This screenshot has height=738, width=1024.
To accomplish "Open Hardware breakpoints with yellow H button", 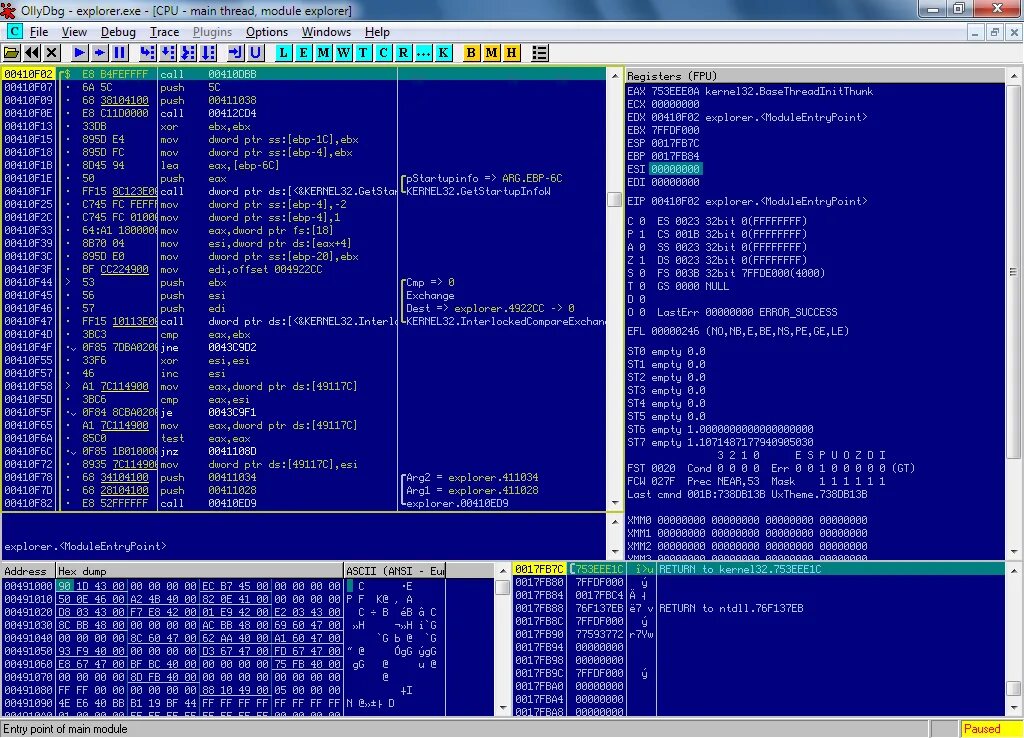I will coord(512,53).
